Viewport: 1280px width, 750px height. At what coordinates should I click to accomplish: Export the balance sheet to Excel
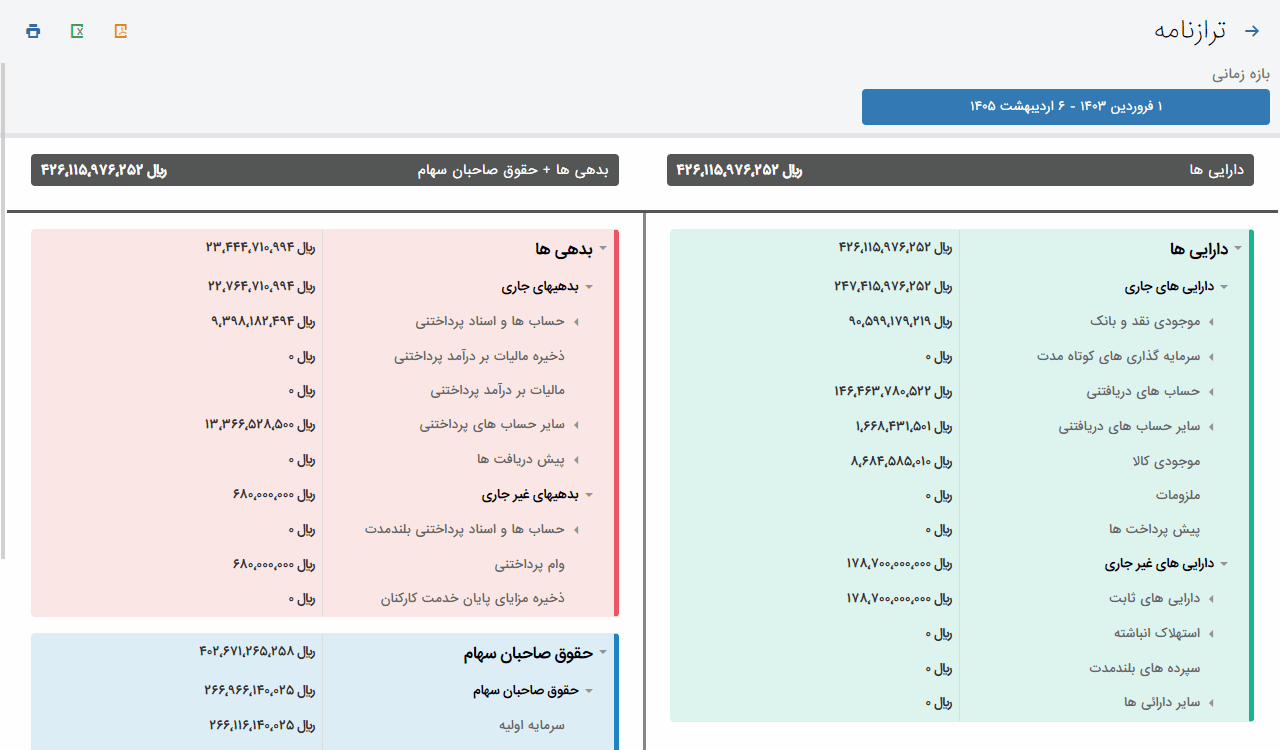tap(77, 31)
